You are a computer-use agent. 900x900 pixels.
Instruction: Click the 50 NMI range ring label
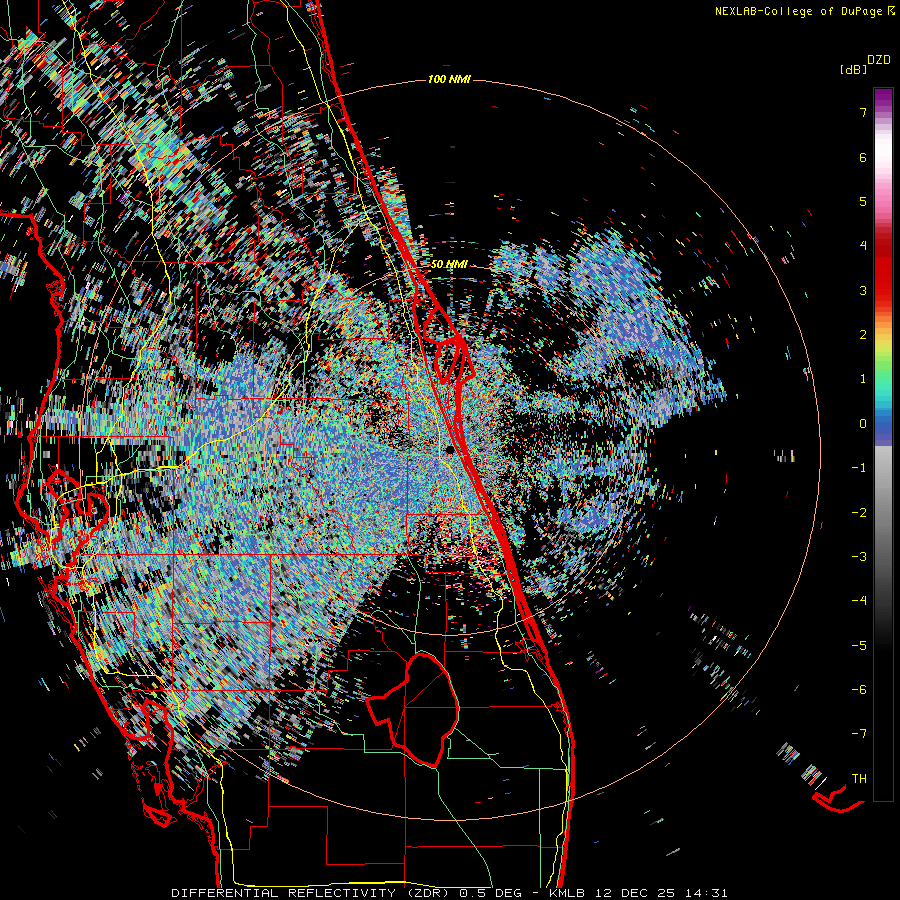[x=449, y=264]
